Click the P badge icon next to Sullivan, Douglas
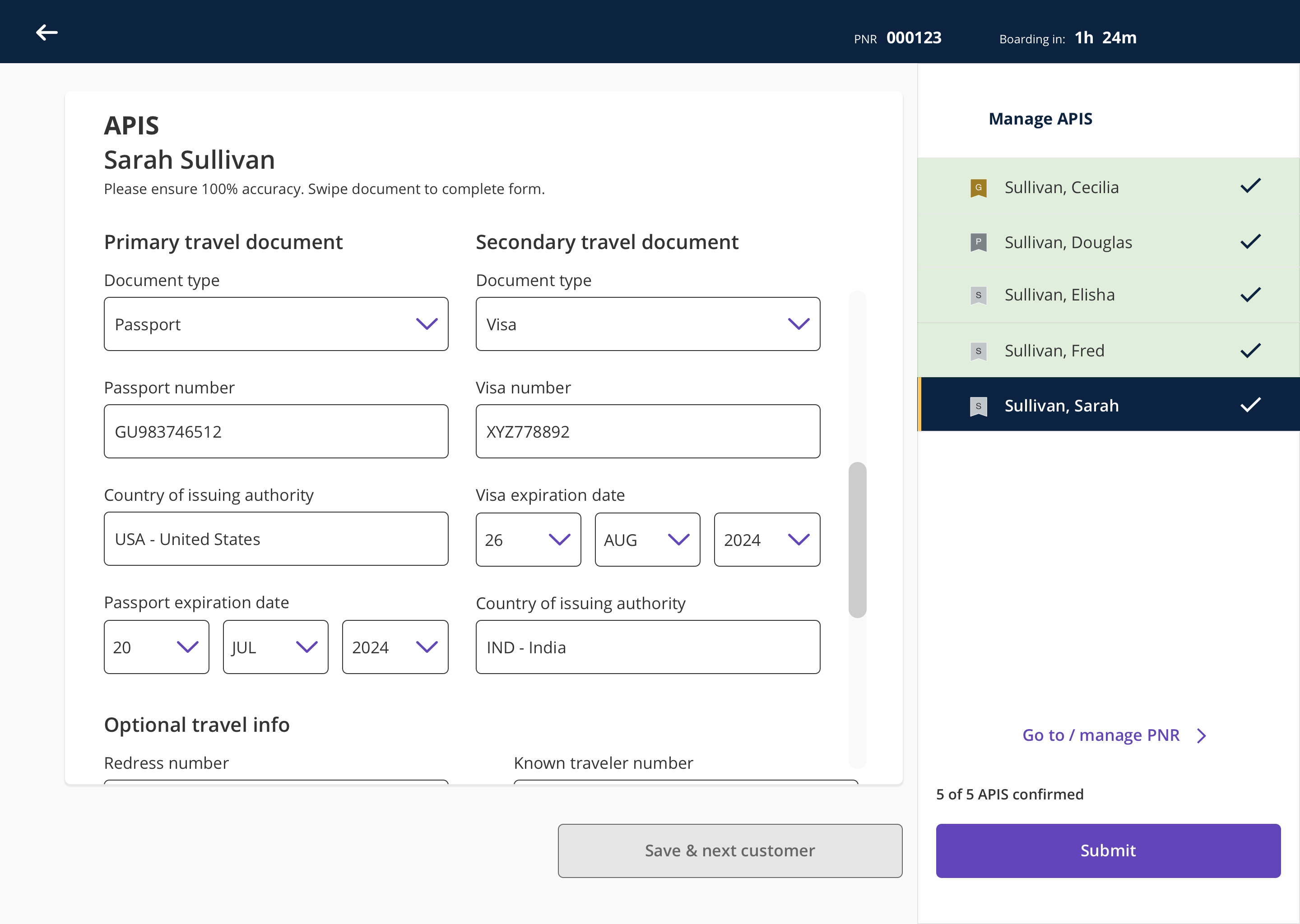Screen dimensions: 1300x924 pyautogui.click(x=979, y=242)
